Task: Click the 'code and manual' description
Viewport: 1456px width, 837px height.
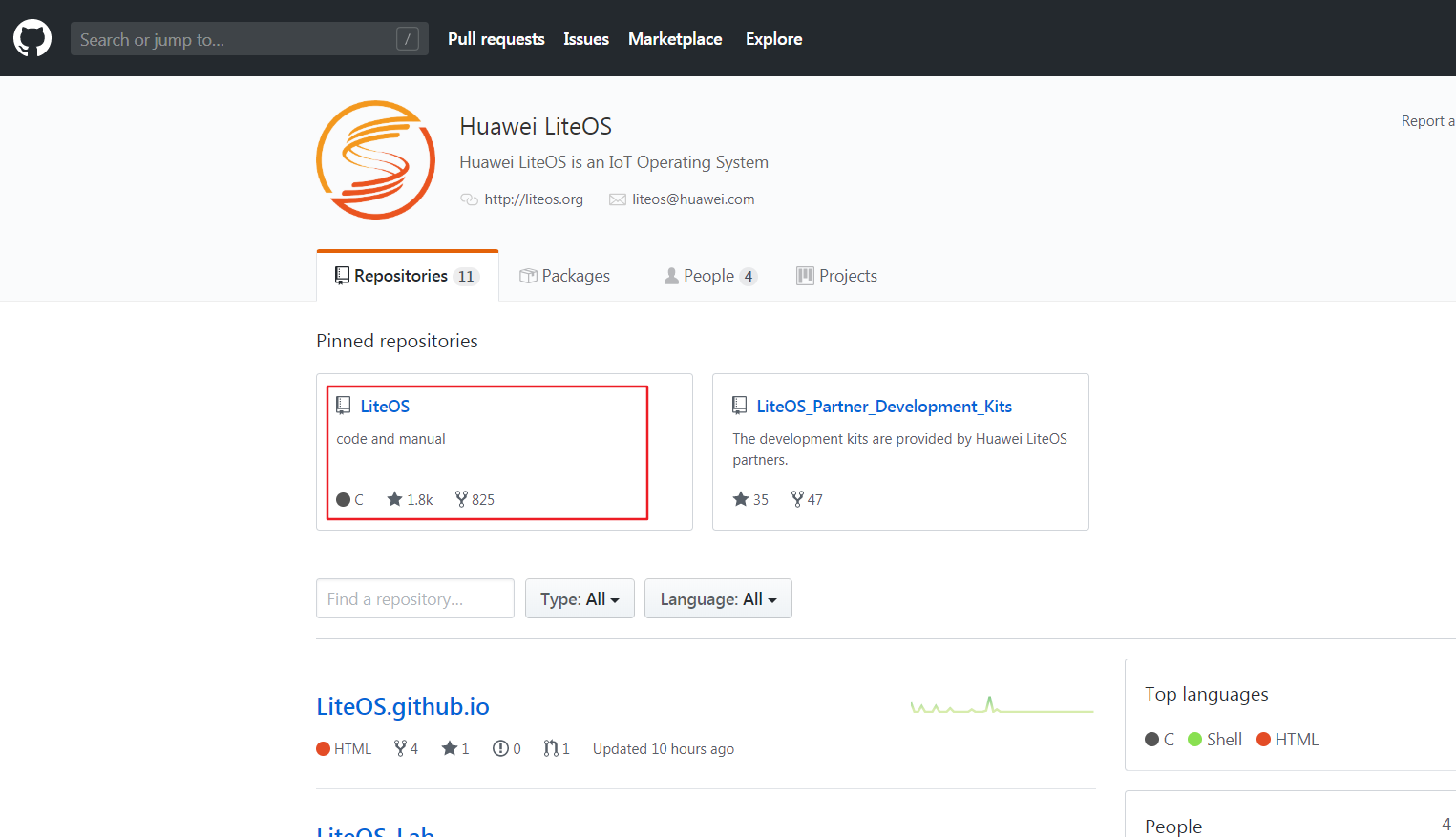Action: coord(390,439)
